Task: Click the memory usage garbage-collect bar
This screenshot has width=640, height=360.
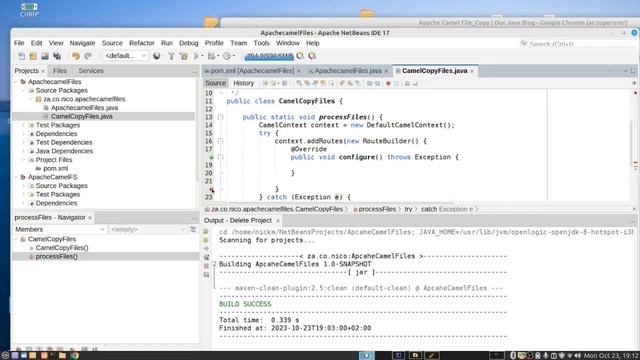Action: (269, 56)
